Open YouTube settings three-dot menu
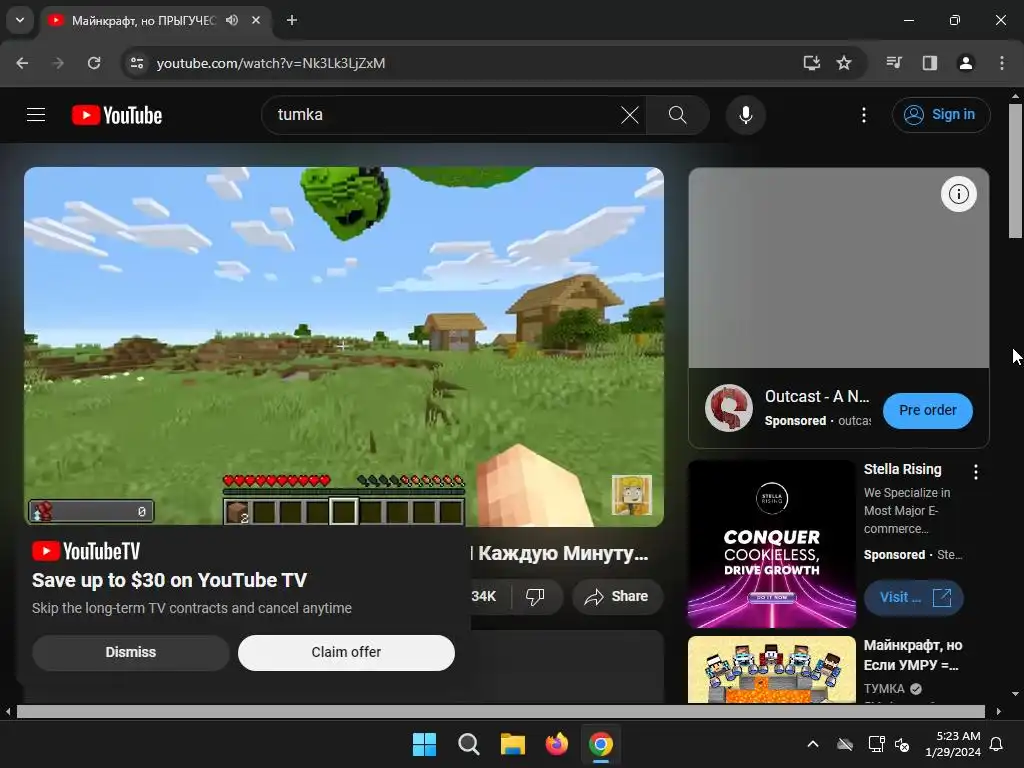The image size is (1024, 768). (863, 115)
